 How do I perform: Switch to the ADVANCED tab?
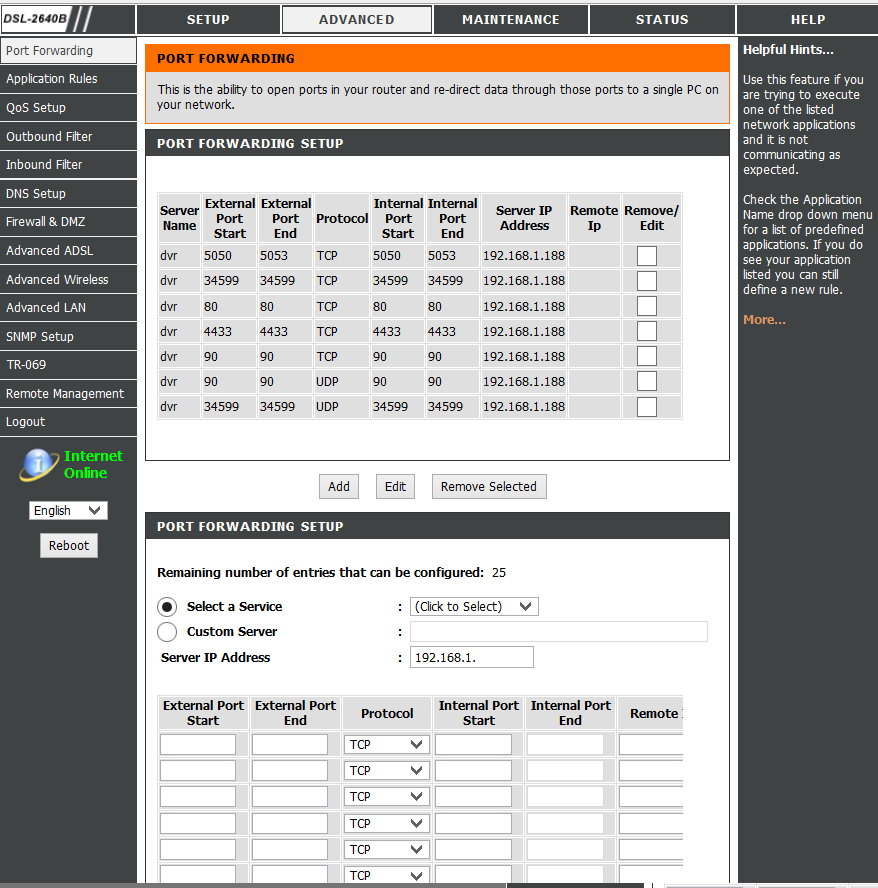click(357, 20)
